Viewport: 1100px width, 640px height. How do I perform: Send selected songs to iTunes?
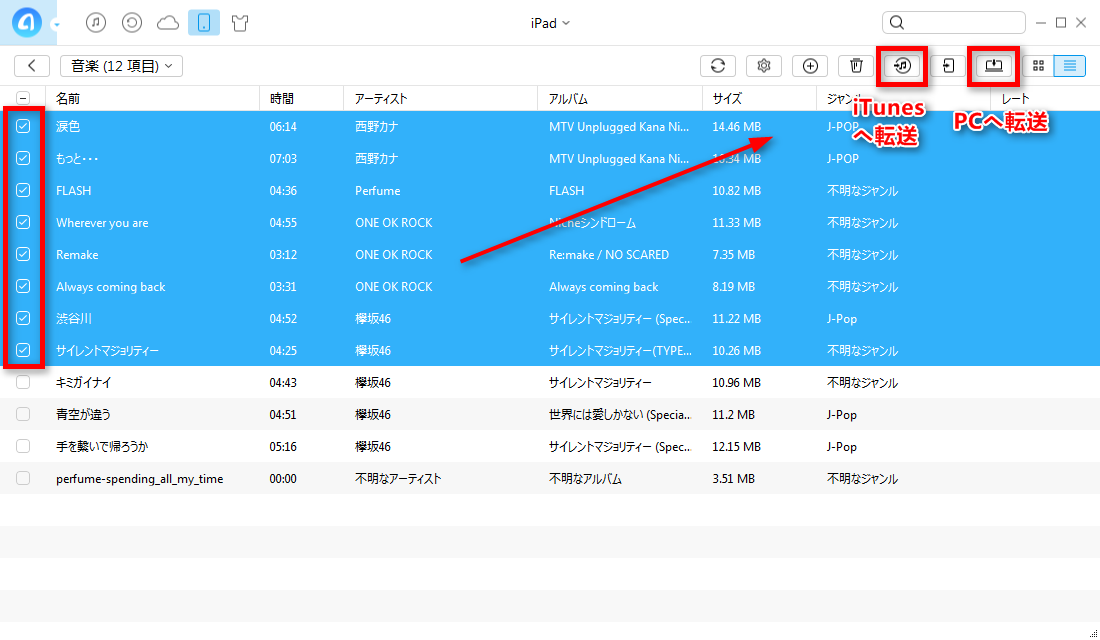[902, 65]
